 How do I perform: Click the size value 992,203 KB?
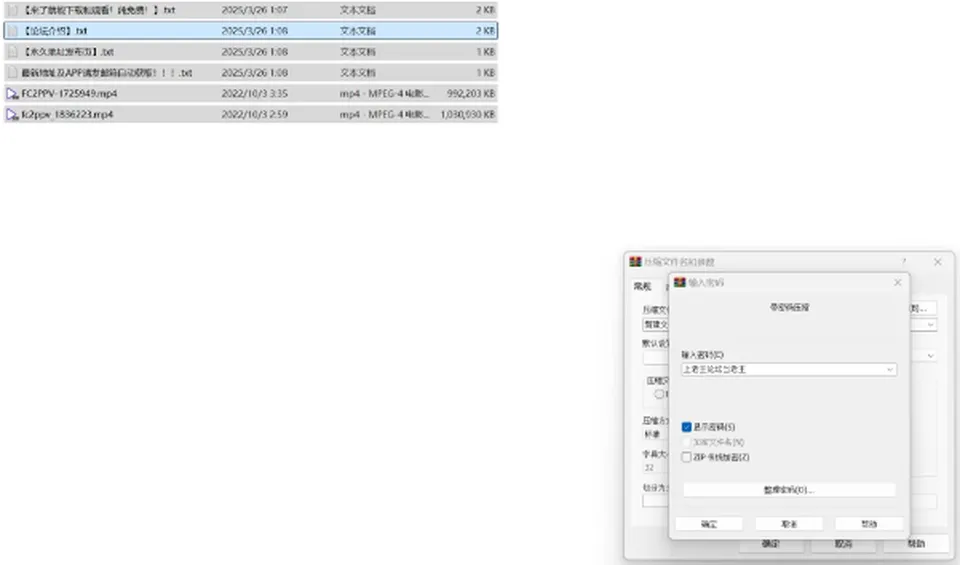[471, 94]
